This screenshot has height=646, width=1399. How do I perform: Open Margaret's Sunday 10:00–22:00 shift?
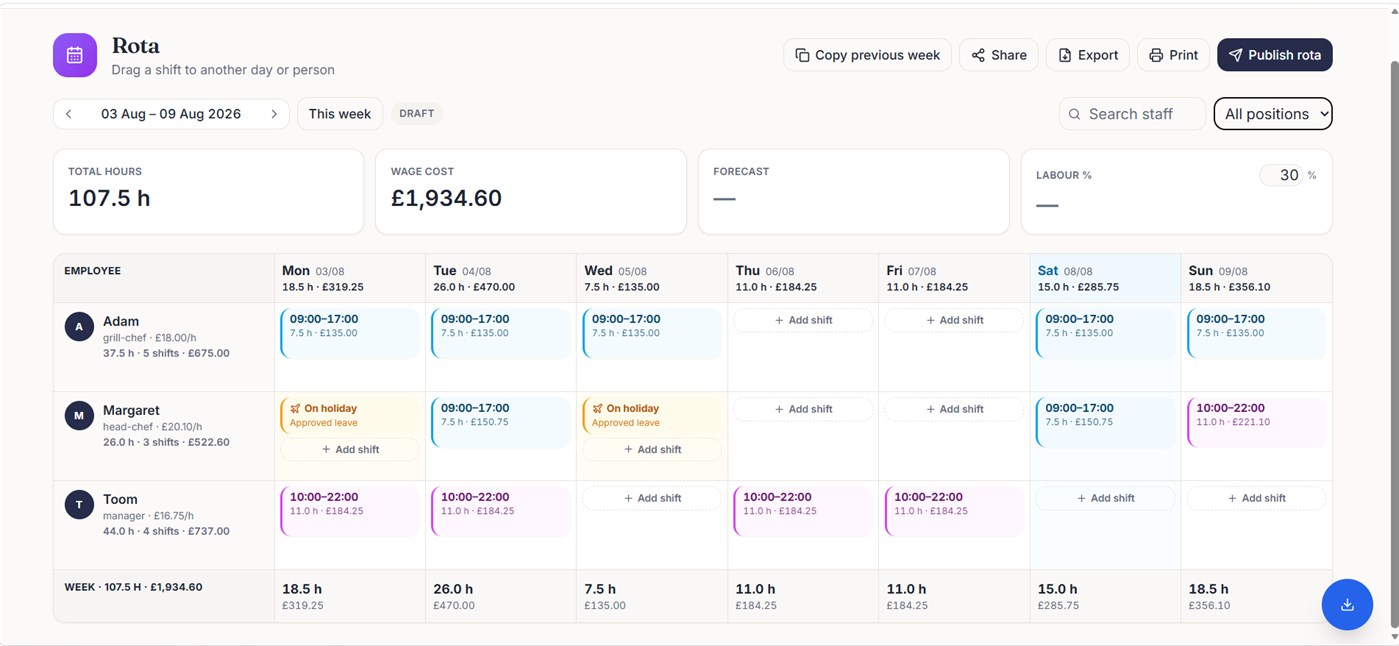click(x=1256, y=422)
